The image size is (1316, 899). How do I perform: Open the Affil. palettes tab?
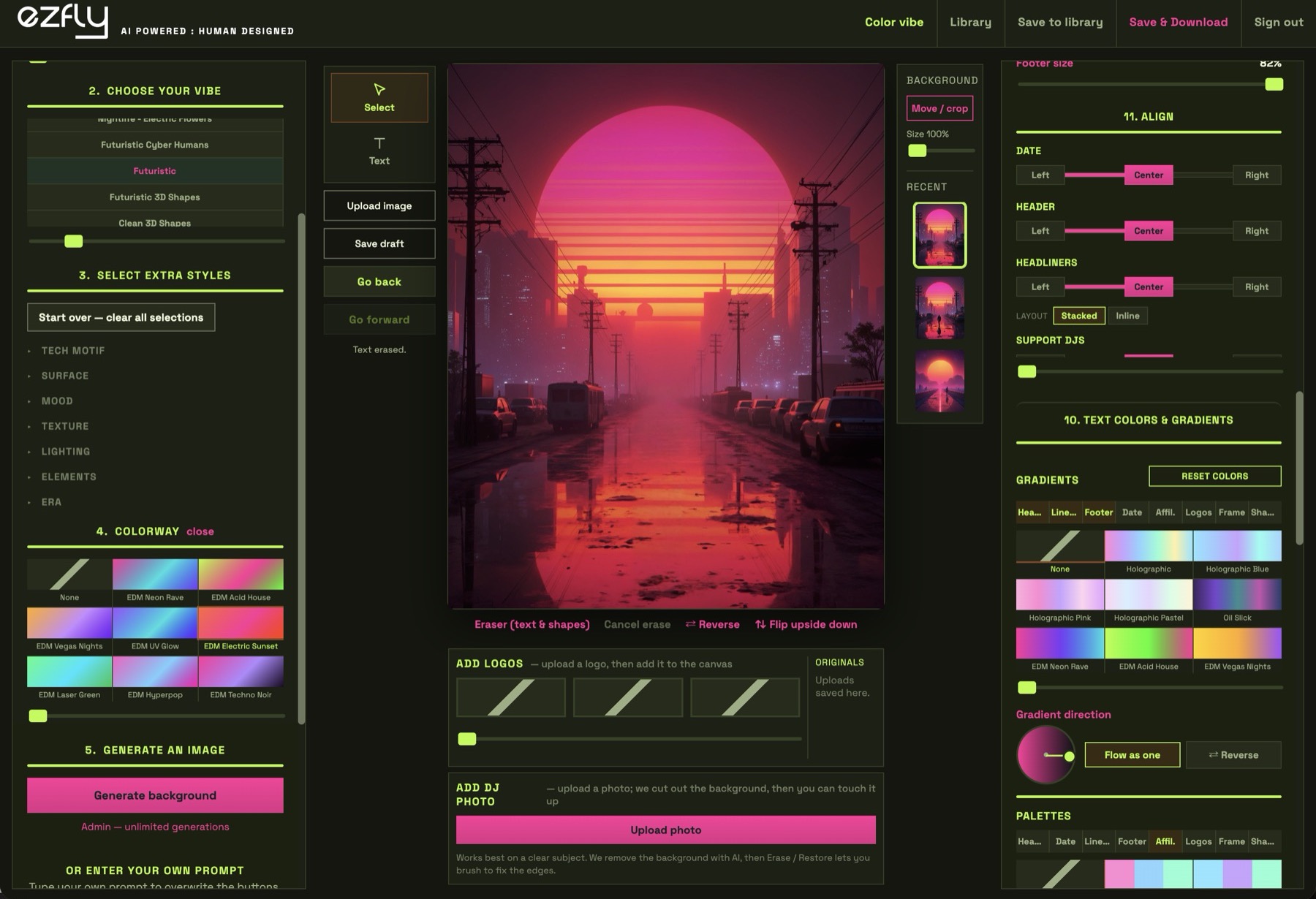pyautogui.click(x=1165, y=841)
